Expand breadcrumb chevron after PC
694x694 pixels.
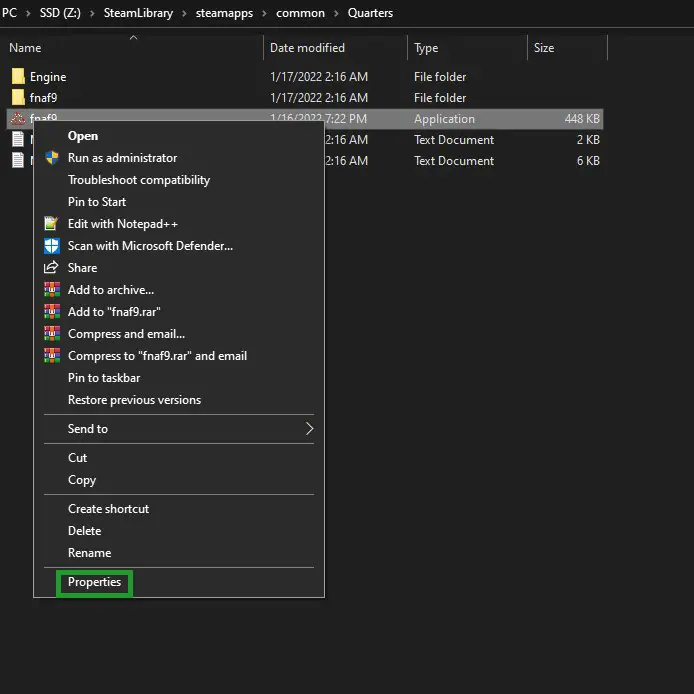28,13
